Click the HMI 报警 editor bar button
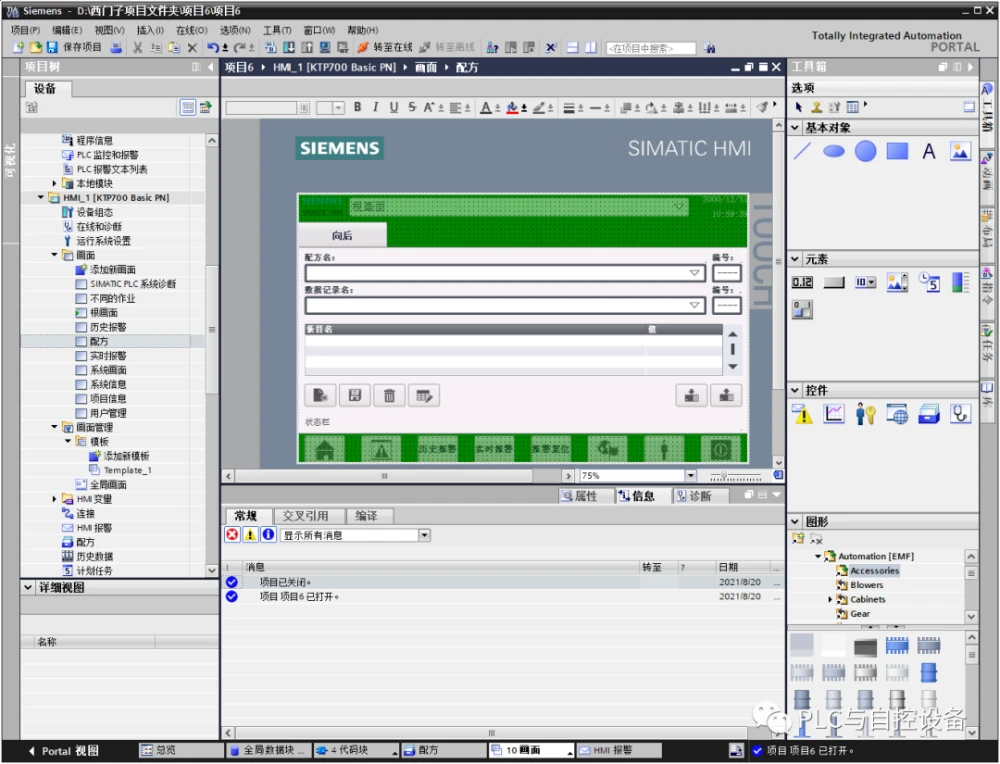The height and width of the screenshot is (764, 1000). tap(617, 750)
